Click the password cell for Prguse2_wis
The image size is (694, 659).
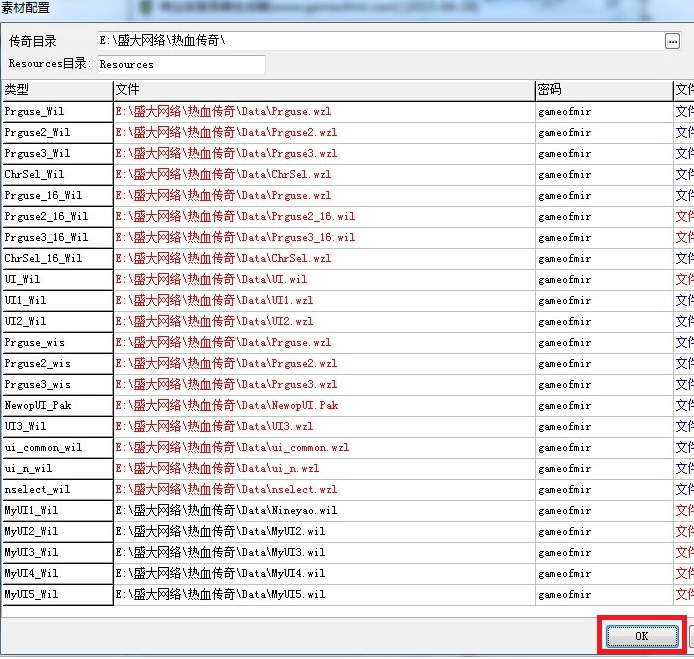pyautogui.click(x=603, y=363)
